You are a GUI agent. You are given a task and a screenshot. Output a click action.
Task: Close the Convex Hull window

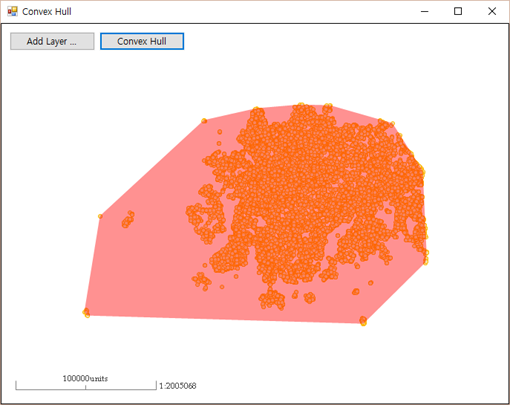tap(492, 11)
